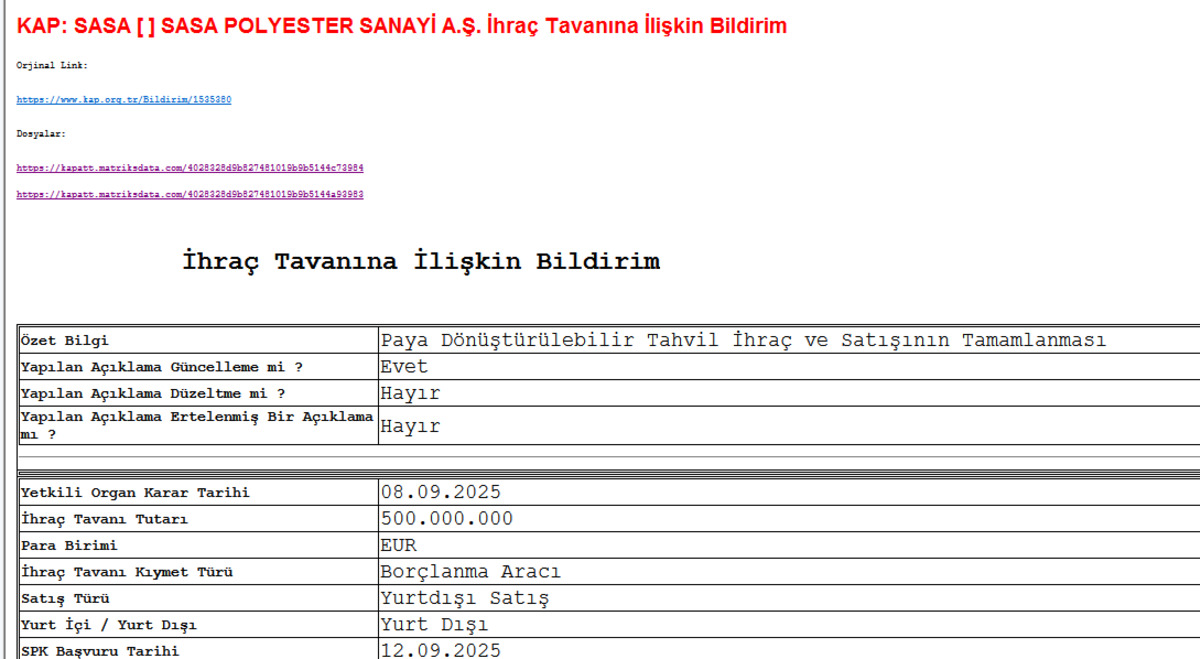Select 'Yapılan Açıklama Düzeltme mi ?' label
The height and width of the screenshot is (659, 1200).
(152, 394)
